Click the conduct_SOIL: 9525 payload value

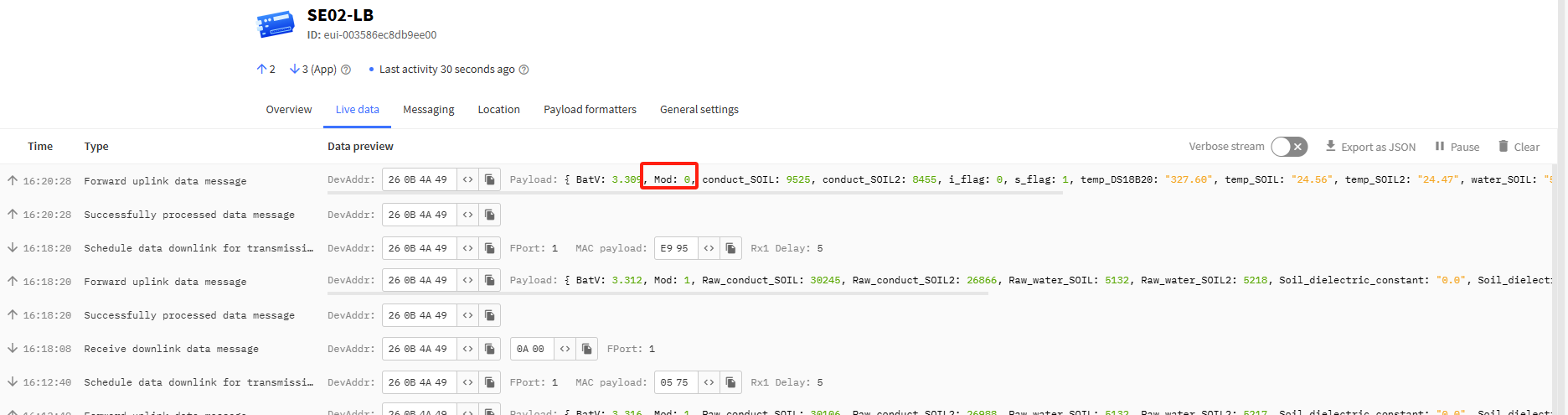[756, 179]
